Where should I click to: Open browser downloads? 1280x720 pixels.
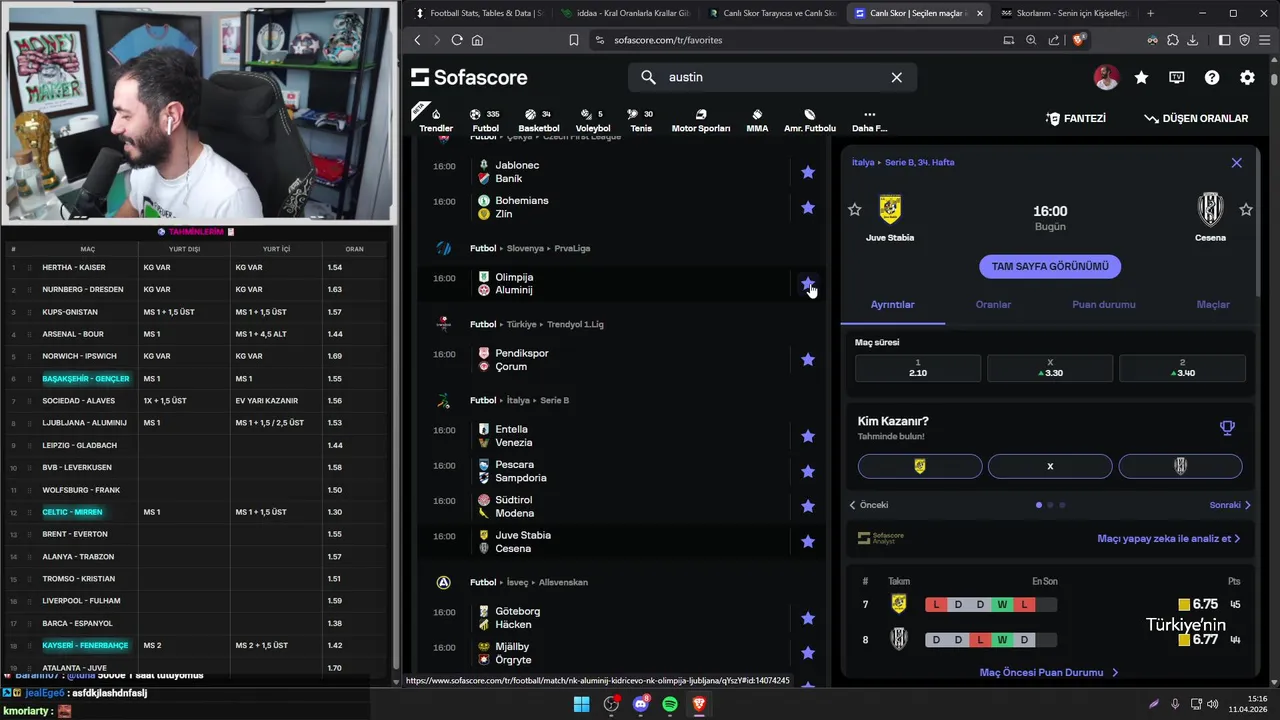1192,40
